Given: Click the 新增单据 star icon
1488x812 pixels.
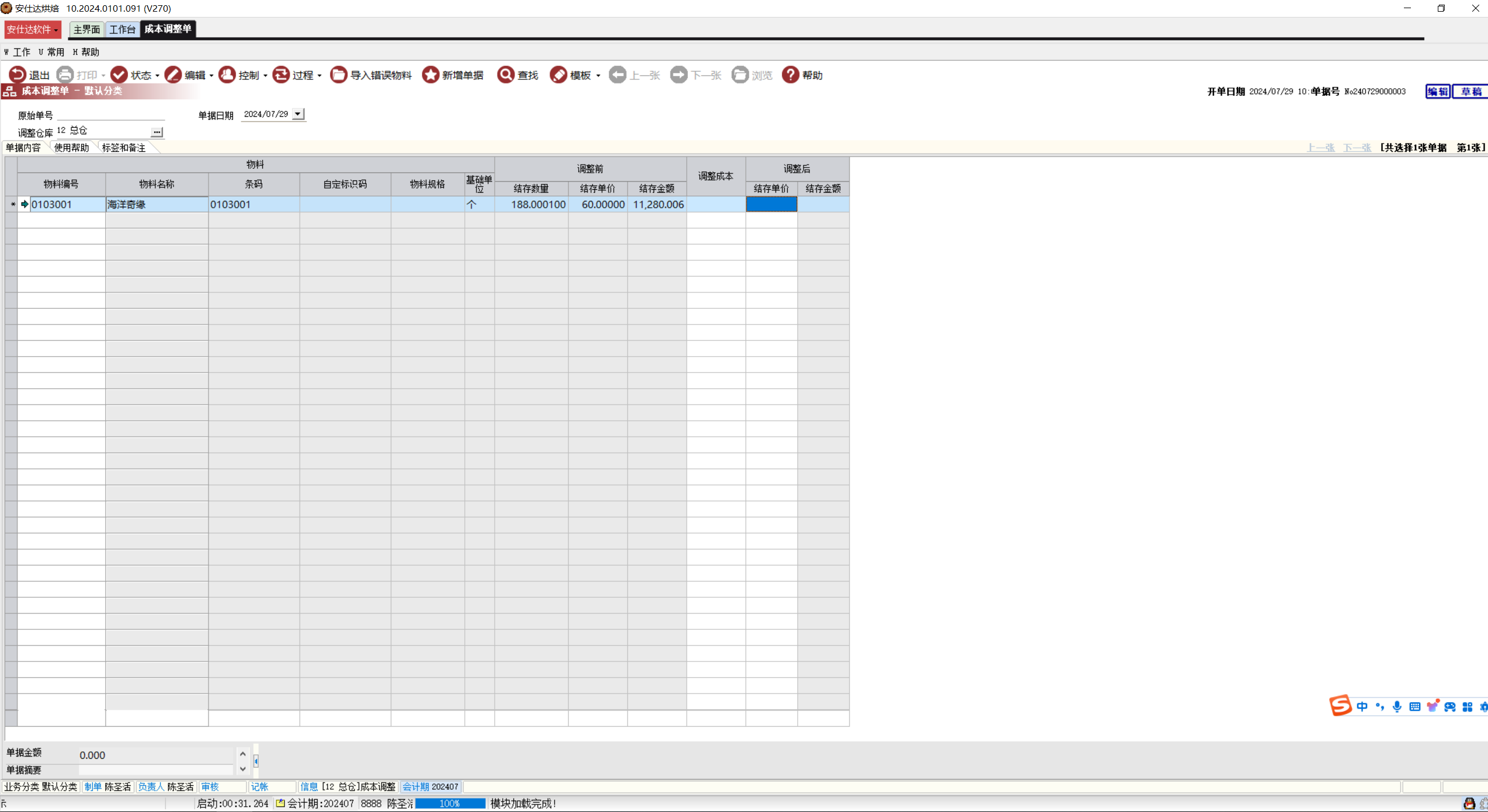Looking at the screenshot, I should 430,75.
